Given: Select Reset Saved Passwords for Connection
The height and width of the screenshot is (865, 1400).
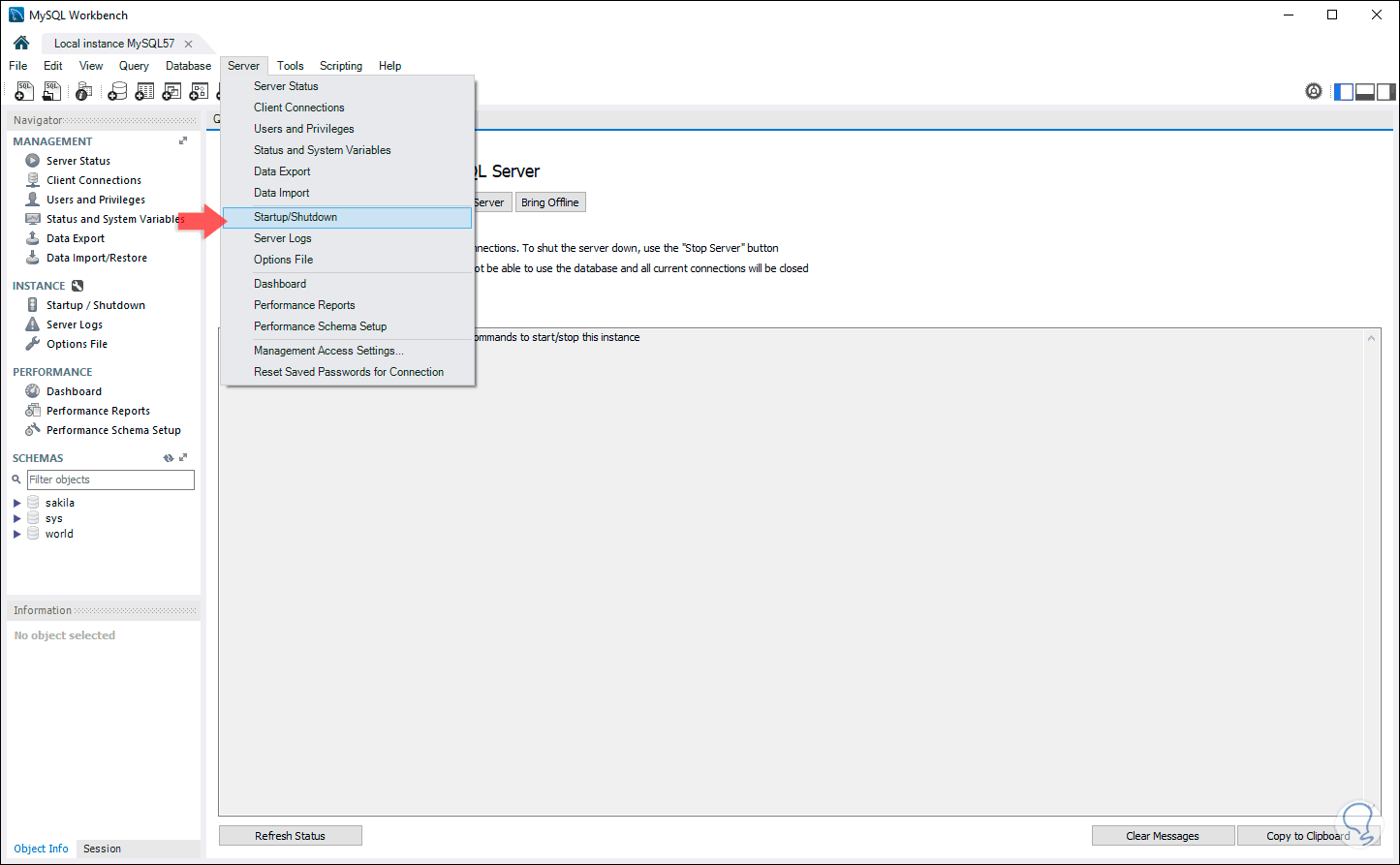Looking at the screenshot, I should [x=348, y=372].
